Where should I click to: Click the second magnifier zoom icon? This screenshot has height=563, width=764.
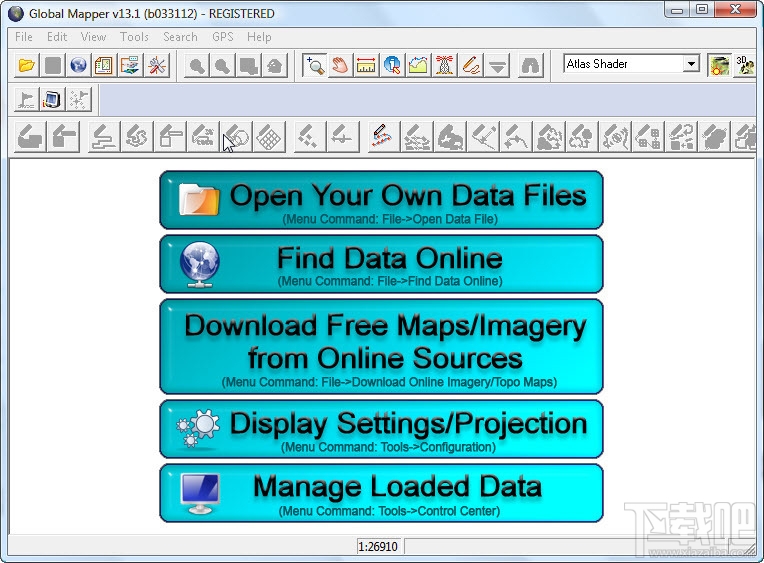(223, 65)
